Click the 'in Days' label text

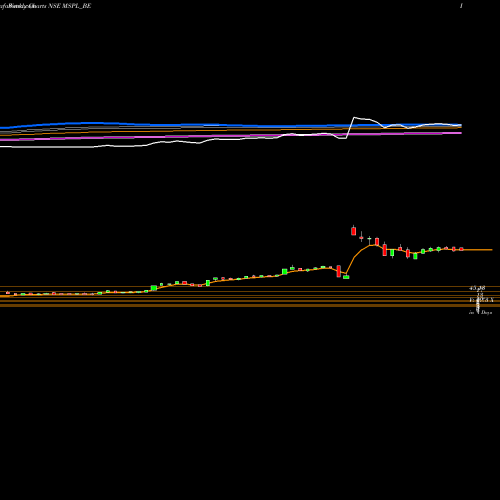[x=480, y=313]
